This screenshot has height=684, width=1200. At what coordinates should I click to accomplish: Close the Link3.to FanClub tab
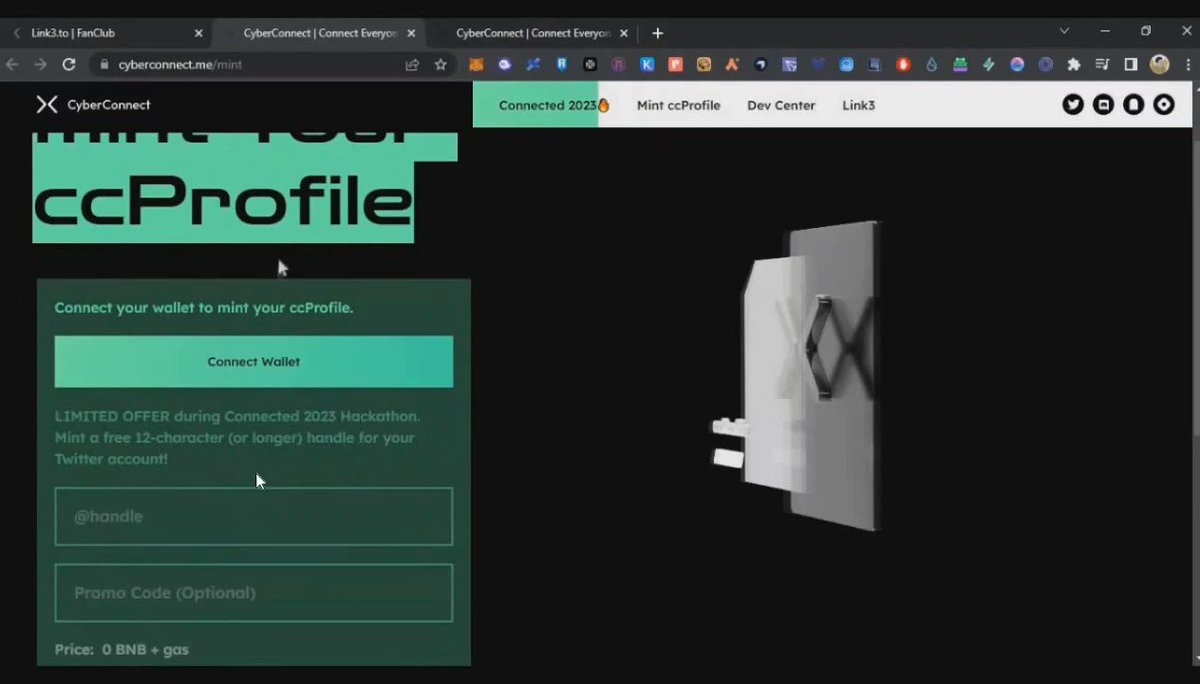click(x=198, y=33)
